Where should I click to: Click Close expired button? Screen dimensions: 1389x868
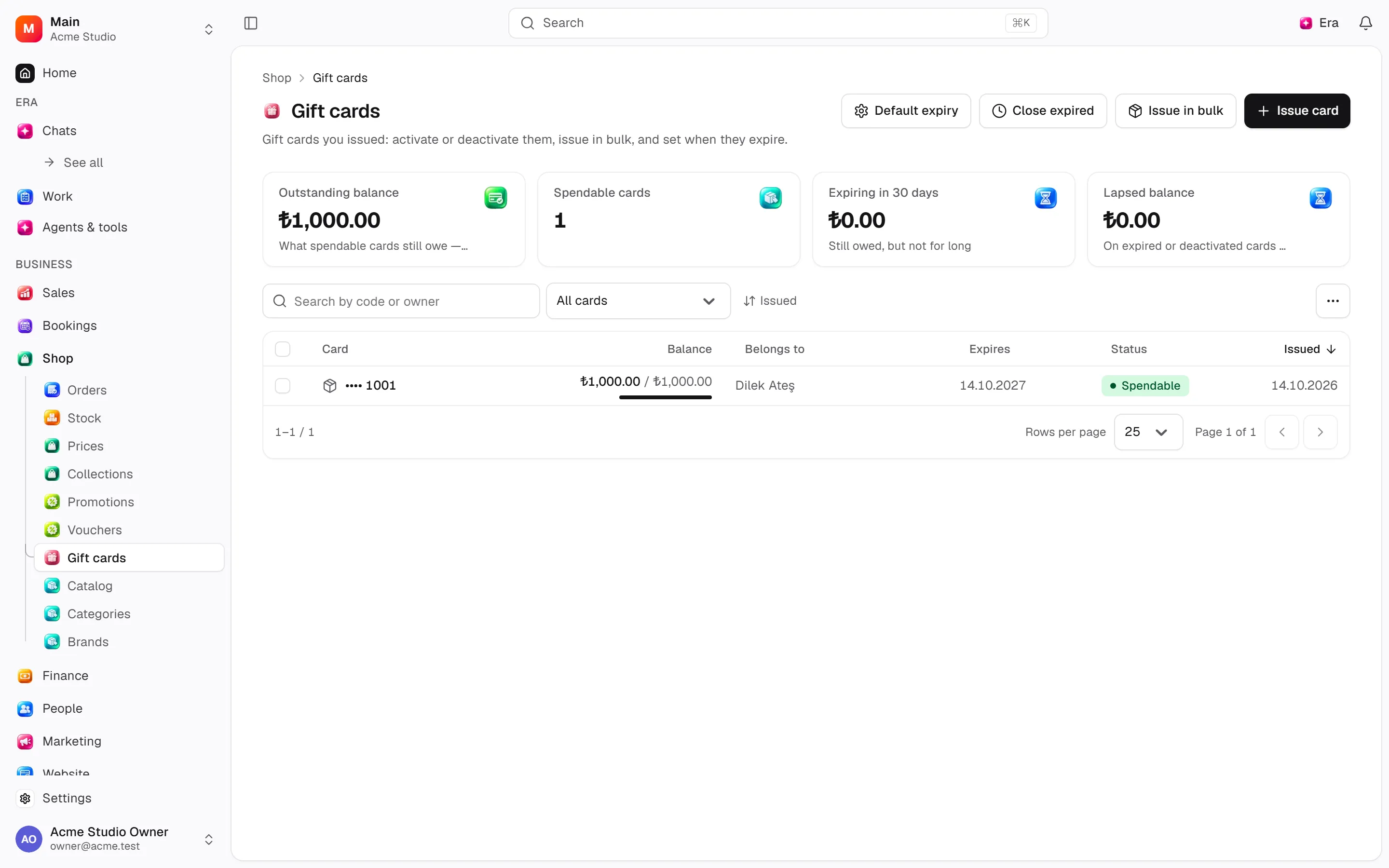1043,111
